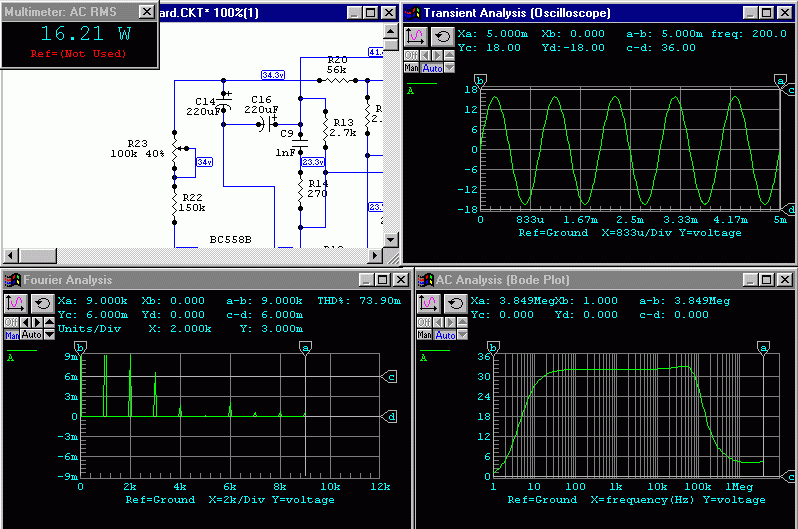The image size is (798, 529).
Task: Select Man scaling in Bode Plot window
Action: coord(424,335)
